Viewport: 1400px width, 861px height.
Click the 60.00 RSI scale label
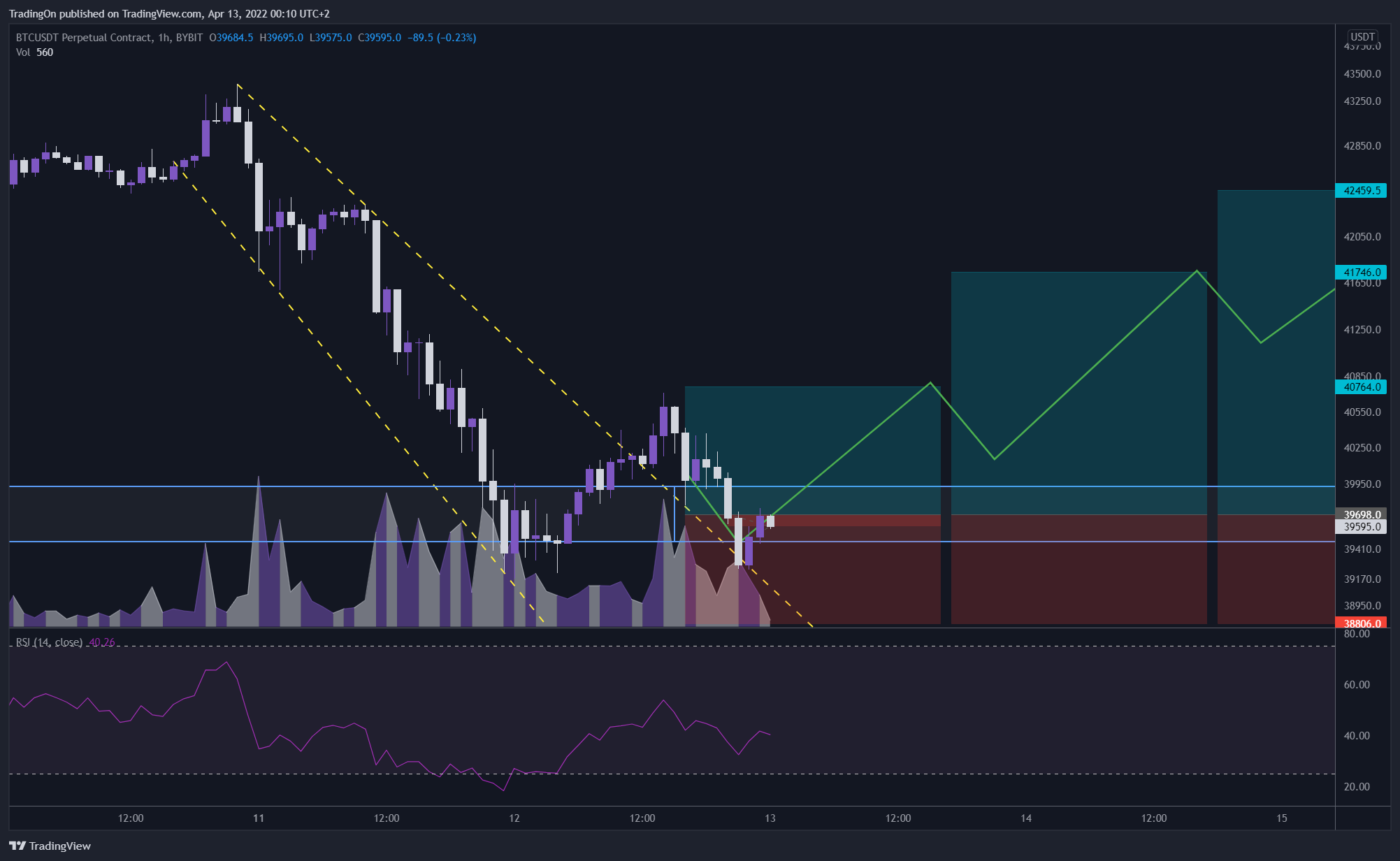(1357, 685)
